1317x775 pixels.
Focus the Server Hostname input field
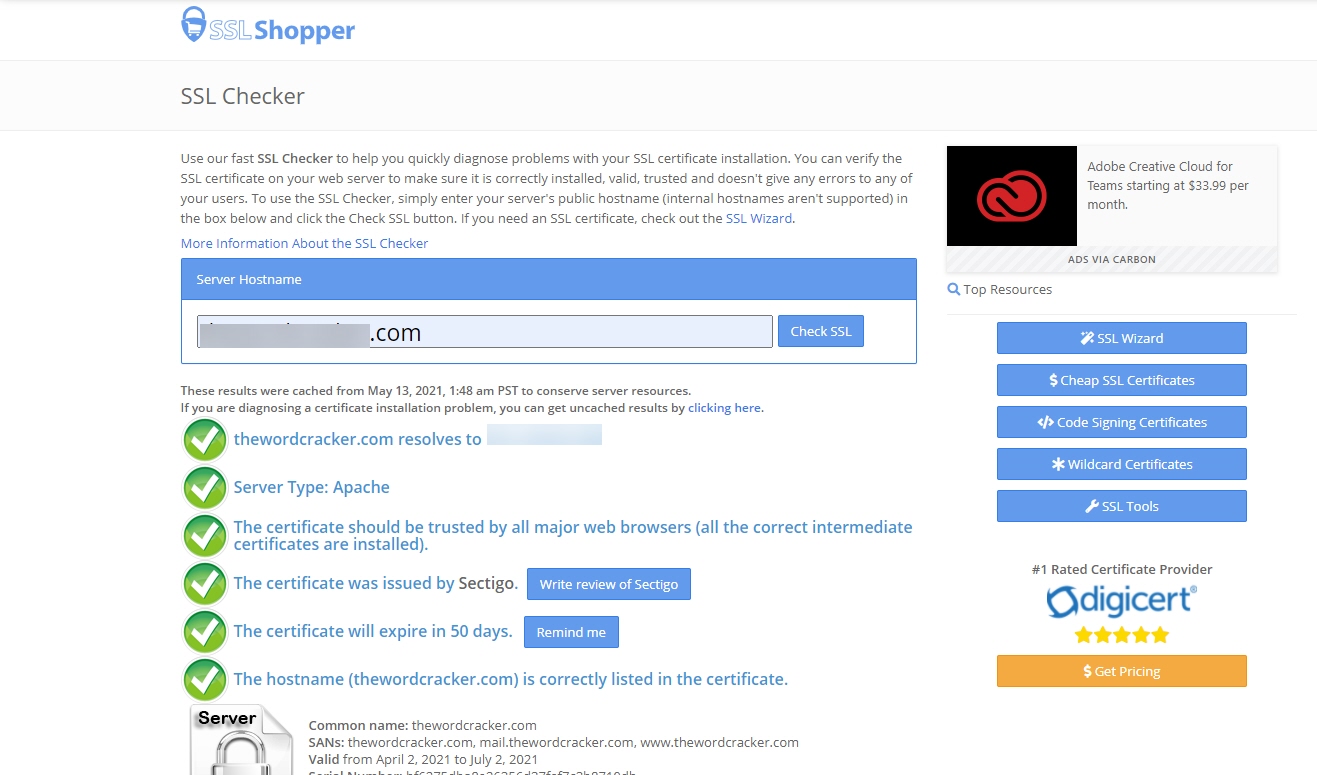pyautogui.click(x=484, y=332)
